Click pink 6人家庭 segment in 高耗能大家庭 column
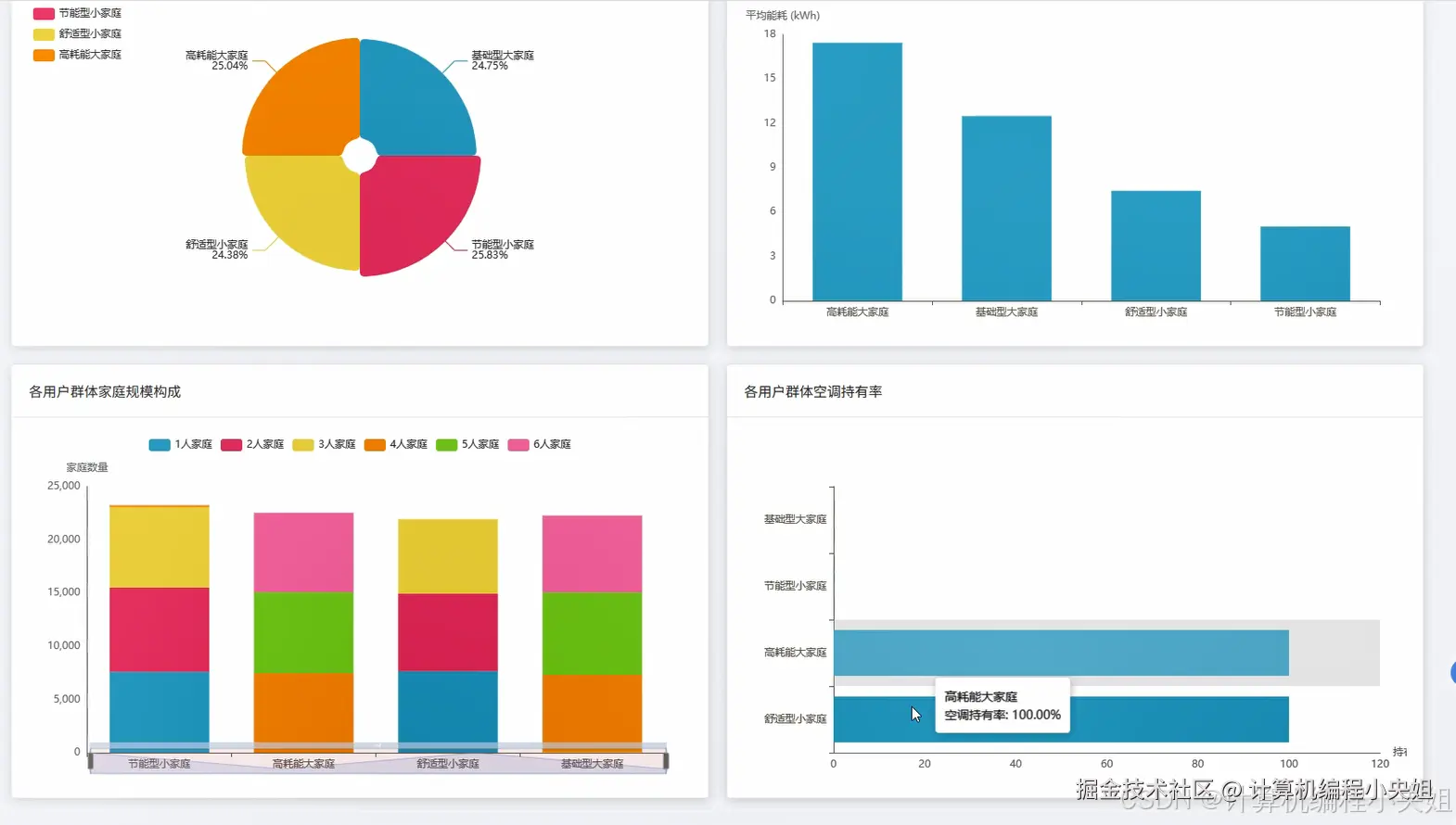1456x825 pixels. (x=303, y=552)
